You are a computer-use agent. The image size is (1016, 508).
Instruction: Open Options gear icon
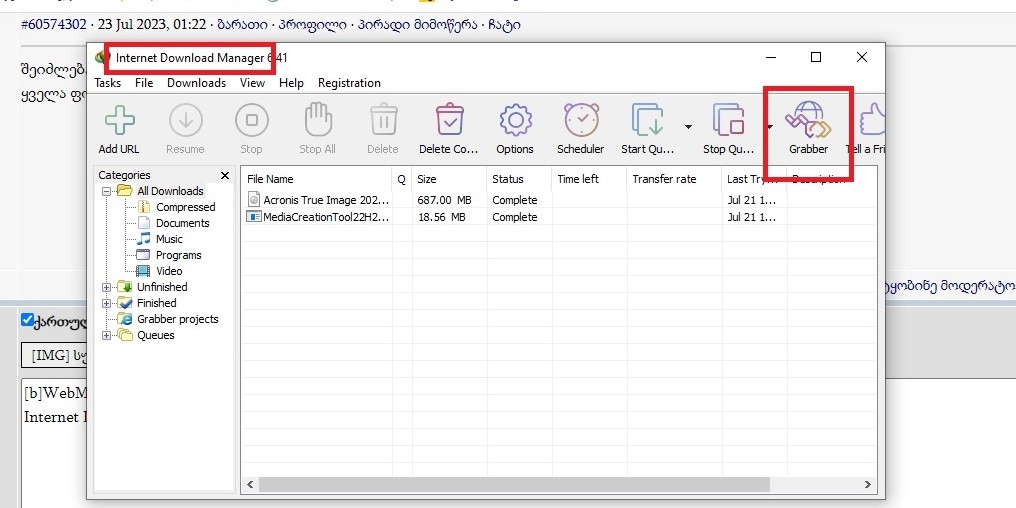click(515, 121)
